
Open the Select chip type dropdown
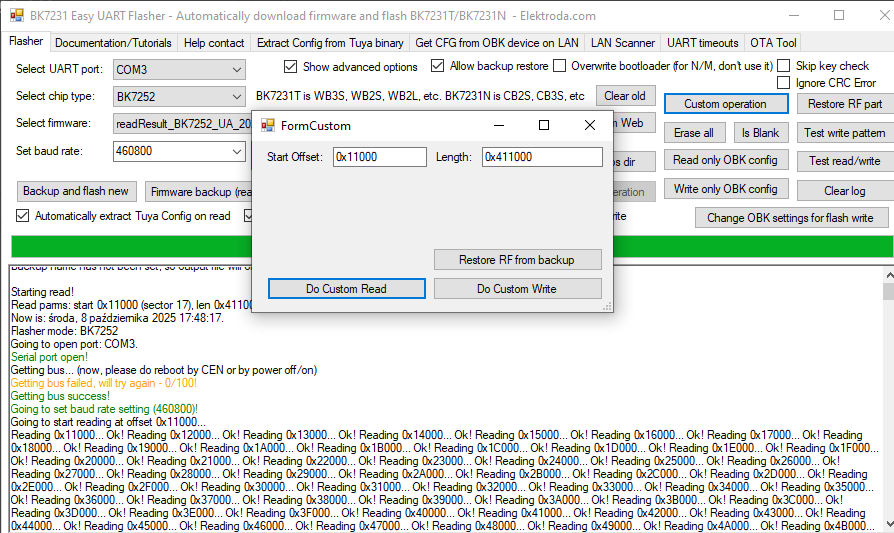tap(237, 97)
